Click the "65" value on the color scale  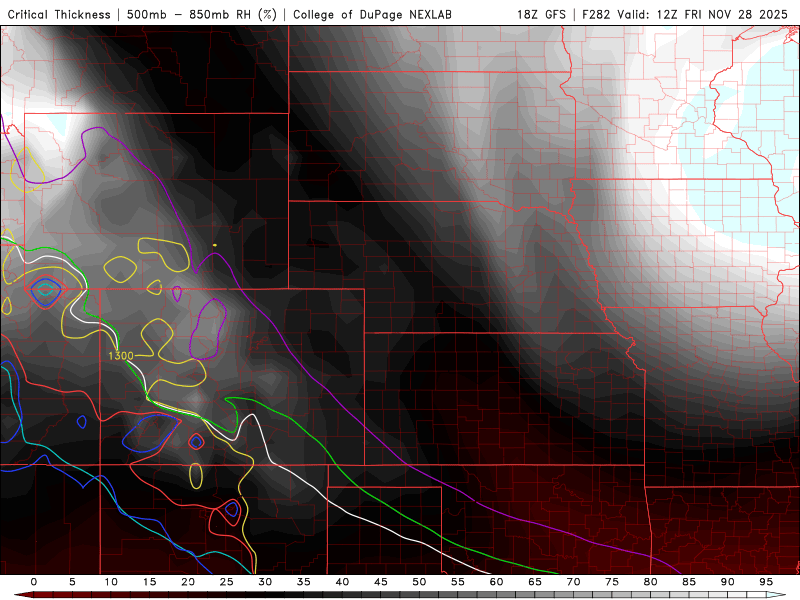[x=535, y=582]
